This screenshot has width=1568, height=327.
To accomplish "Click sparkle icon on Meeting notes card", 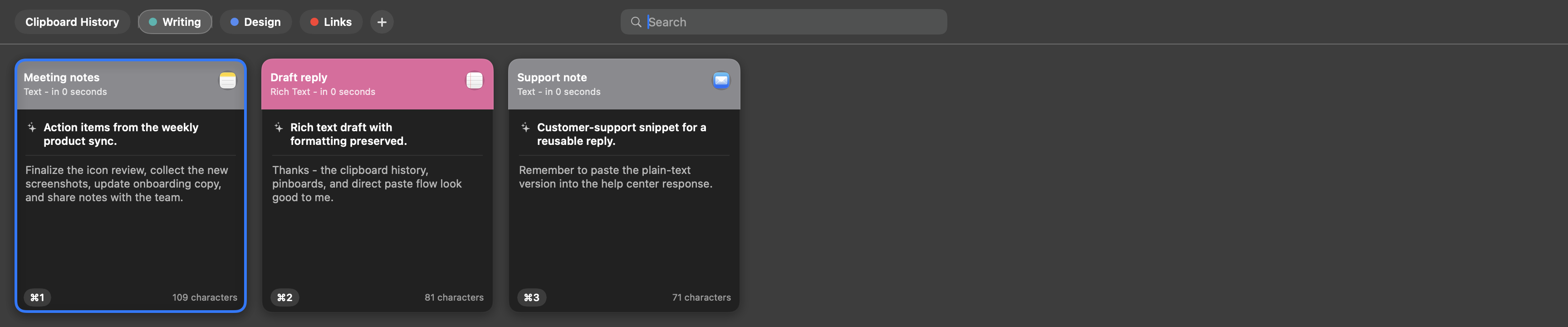I will (x=32, y=127).
